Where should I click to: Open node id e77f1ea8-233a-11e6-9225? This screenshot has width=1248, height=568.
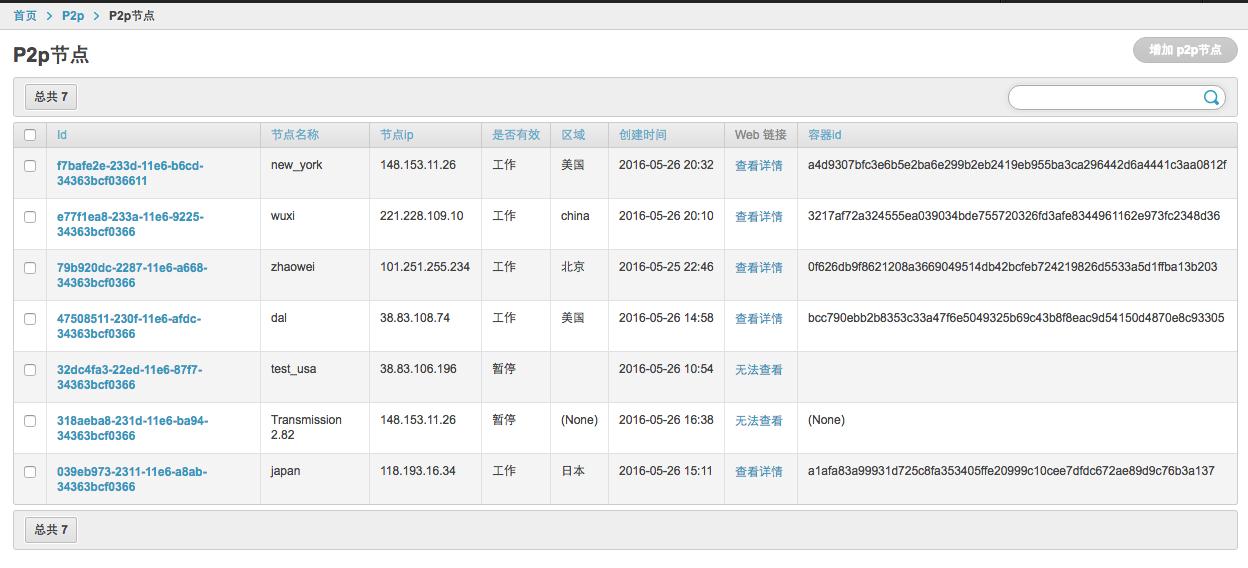130,225
